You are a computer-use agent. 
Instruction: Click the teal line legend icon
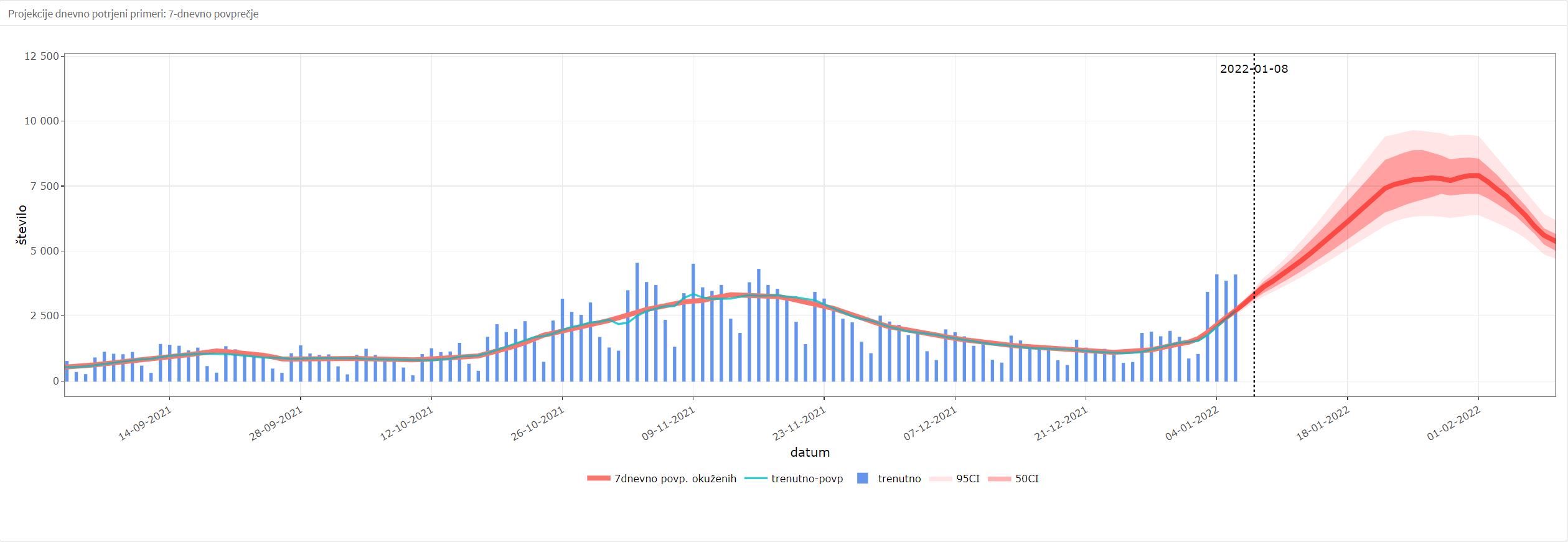[x=756, y=479]
